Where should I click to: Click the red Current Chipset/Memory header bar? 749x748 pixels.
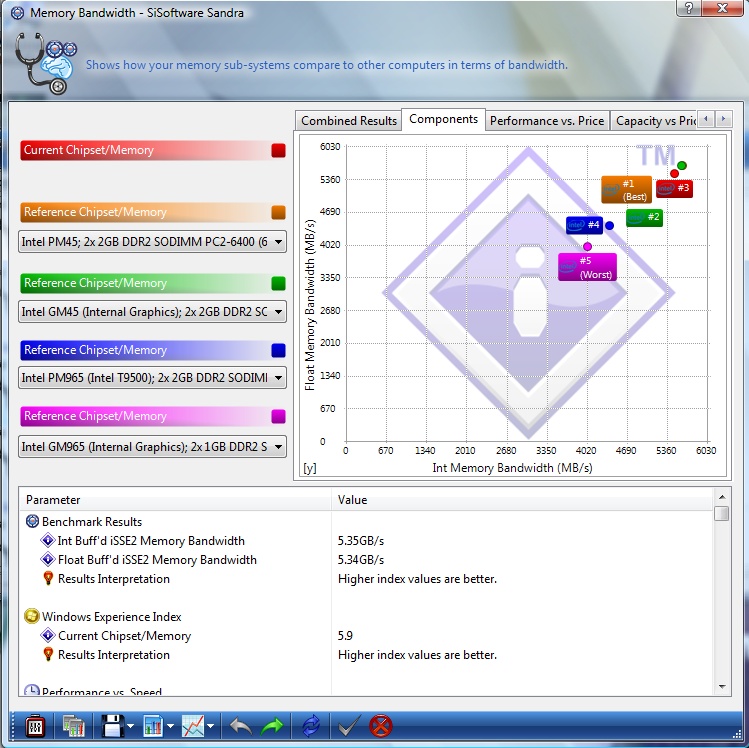pyautogui.click(x=153, y=150)
